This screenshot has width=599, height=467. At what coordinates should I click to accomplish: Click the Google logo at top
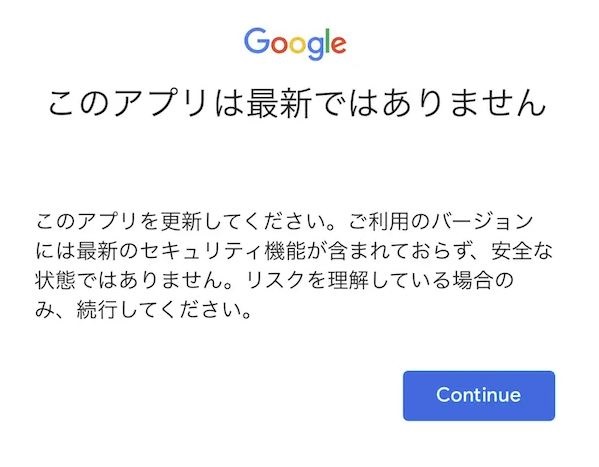tap(295, 44)
